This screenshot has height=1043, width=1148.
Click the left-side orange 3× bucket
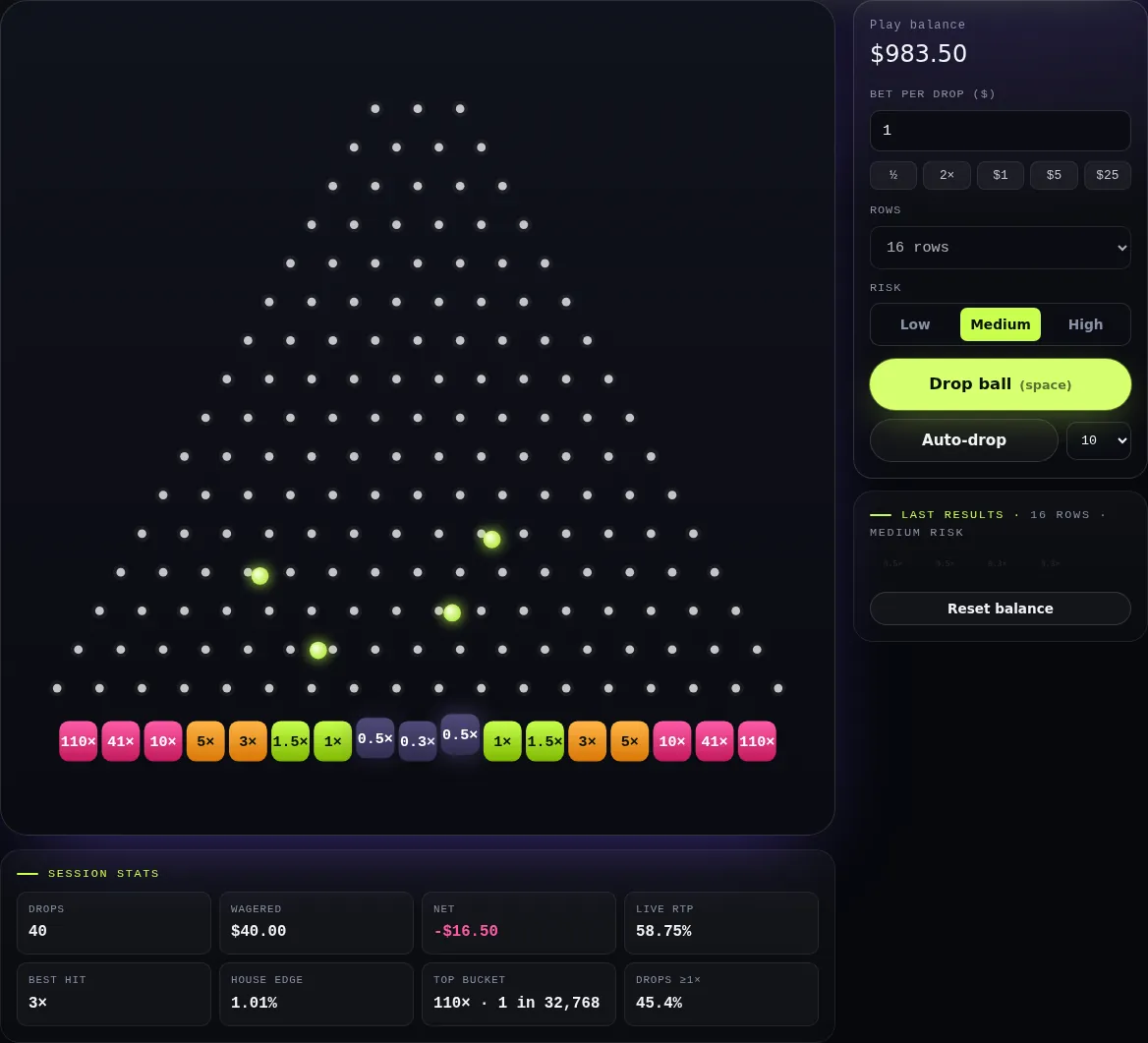(249, 741)
